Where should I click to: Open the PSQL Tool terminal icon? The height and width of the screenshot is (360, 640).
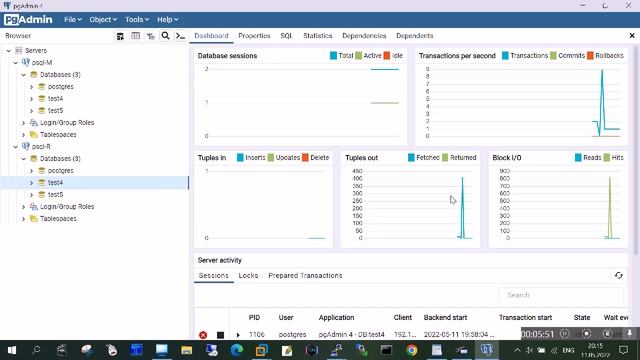(x=180, y=36)
